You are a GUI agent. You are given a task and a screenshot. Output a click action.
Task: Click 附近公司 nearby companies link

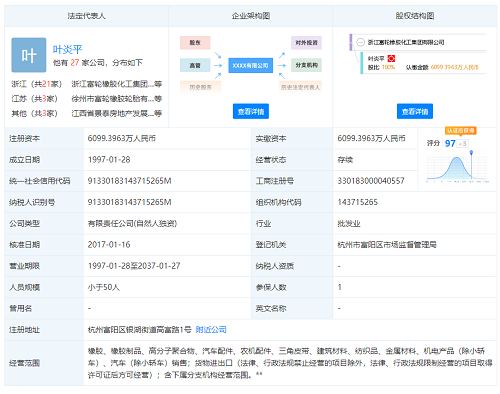(x=211, y=330)
